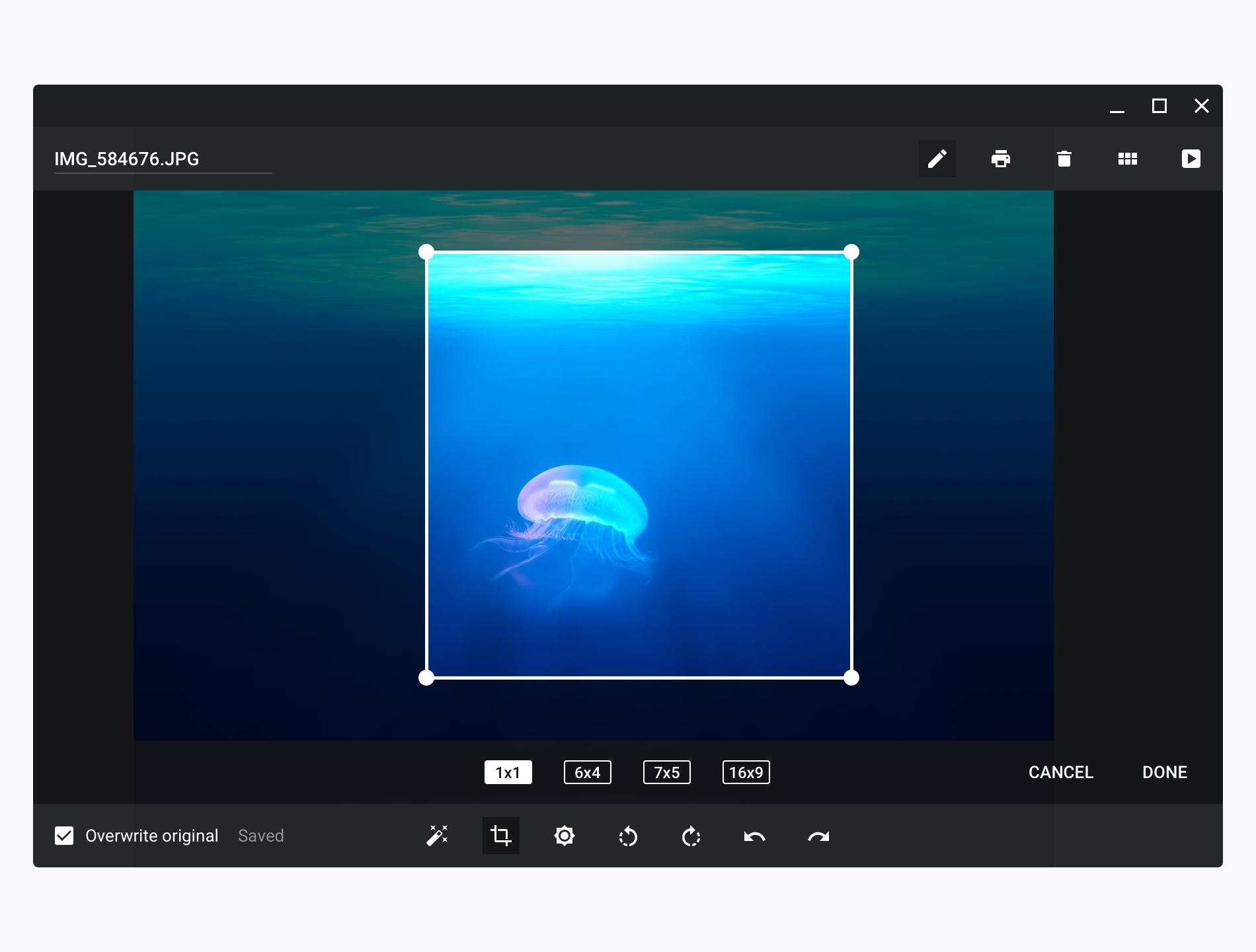1256x952 pixels.
Task: Delete the image with trash icon
Action: 1064,159
